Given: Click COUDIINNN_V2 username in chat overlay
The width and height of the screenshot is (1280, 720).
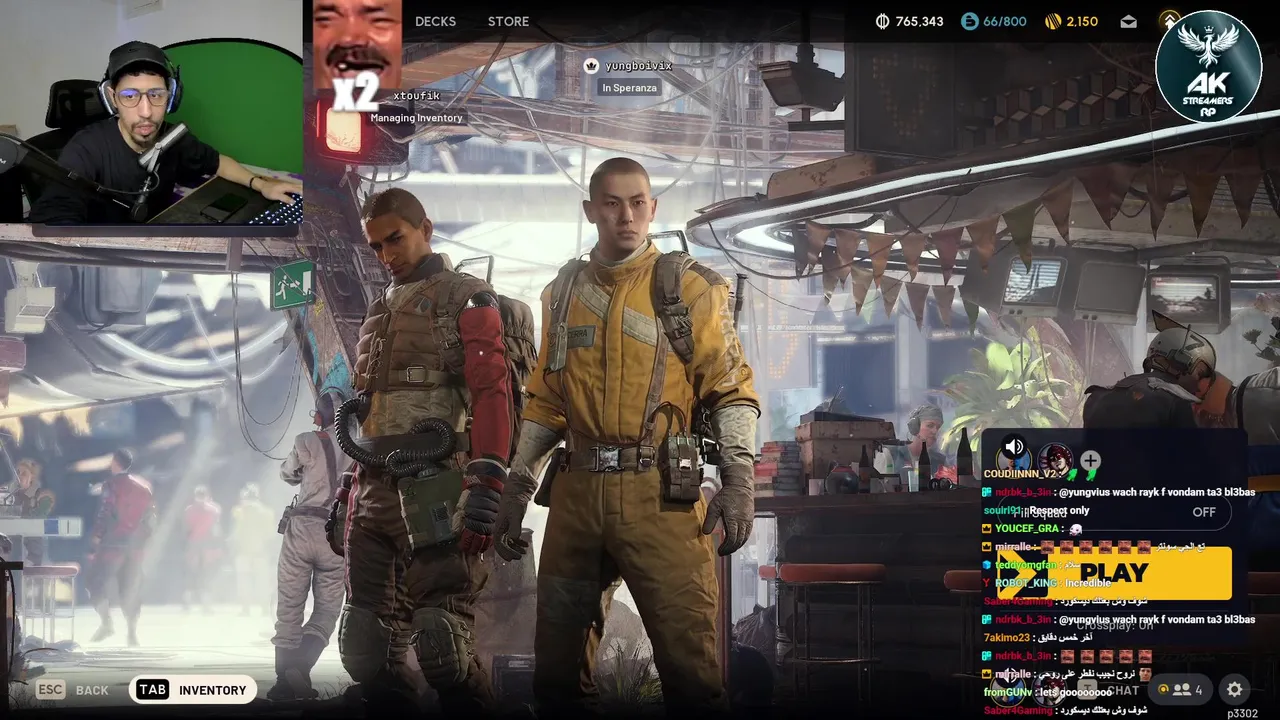Looking at the screenshot, I should click(1020, 474).
